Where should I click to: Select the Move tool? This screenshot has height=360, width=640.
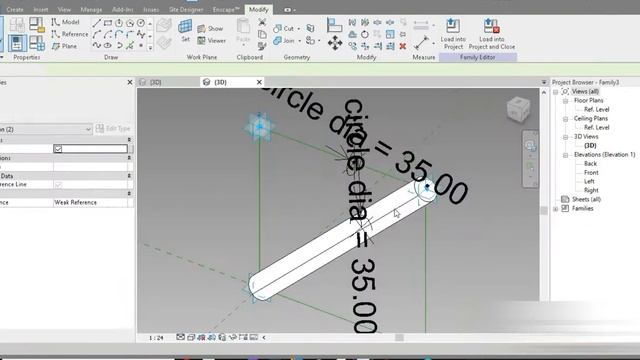tap(335, 43)
